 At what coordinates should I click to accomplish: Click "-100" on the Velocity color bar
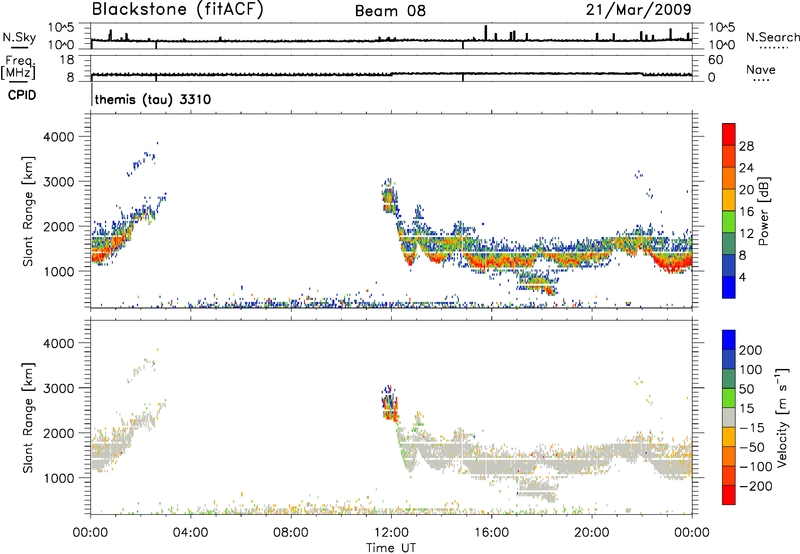coord(756,467)
